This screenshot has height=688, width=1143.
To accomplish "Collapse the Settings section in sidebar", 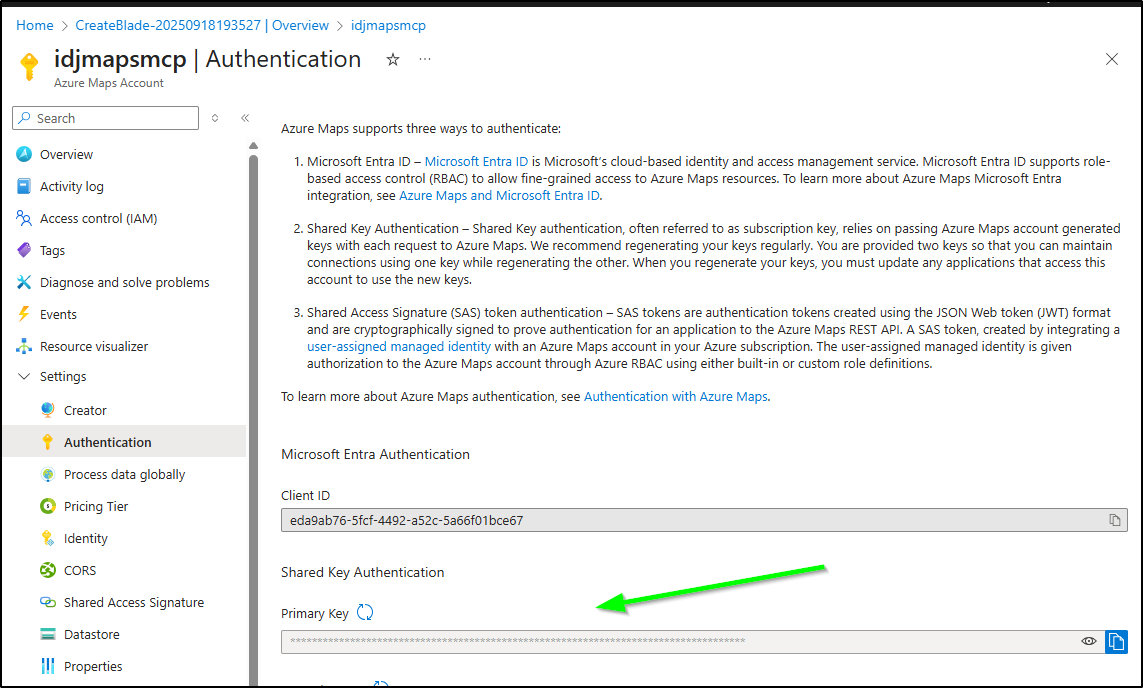I will point(24,377).
